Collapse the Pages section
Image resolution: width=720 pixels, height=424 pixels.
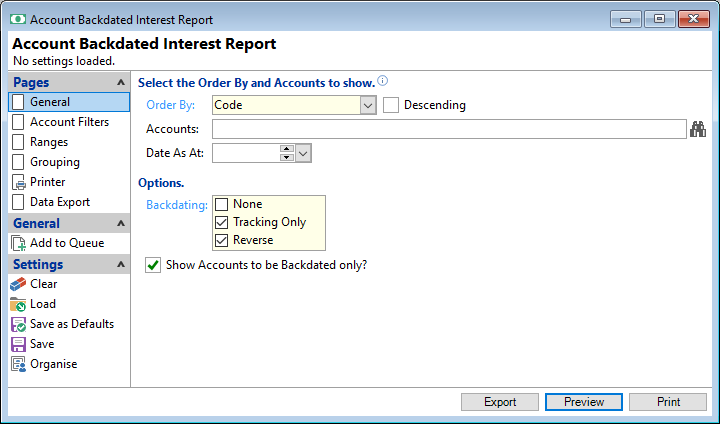point(121,83)
